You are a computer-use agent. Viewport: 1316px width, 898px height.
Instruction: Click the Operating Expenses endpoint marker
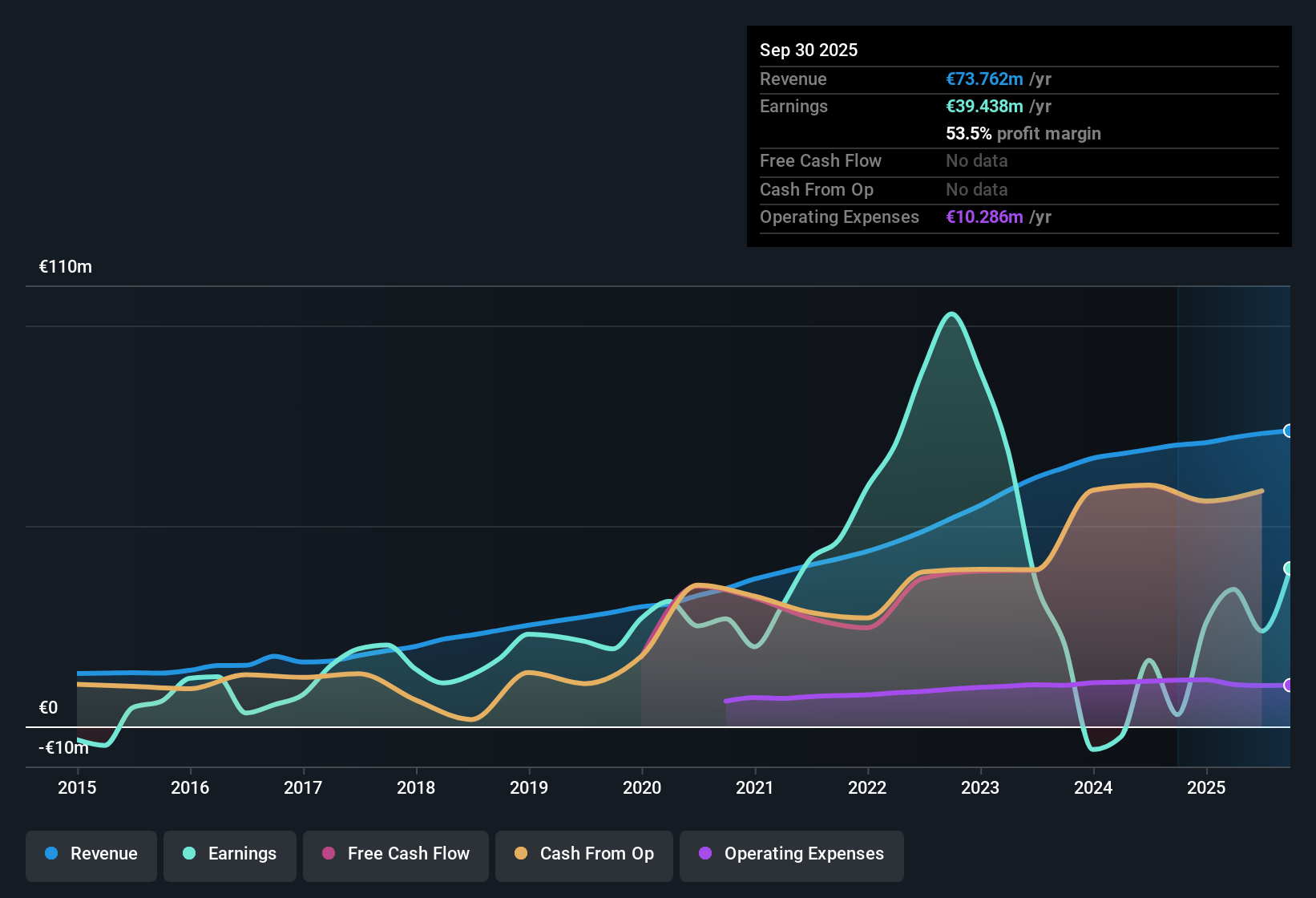coord(1288,686)
